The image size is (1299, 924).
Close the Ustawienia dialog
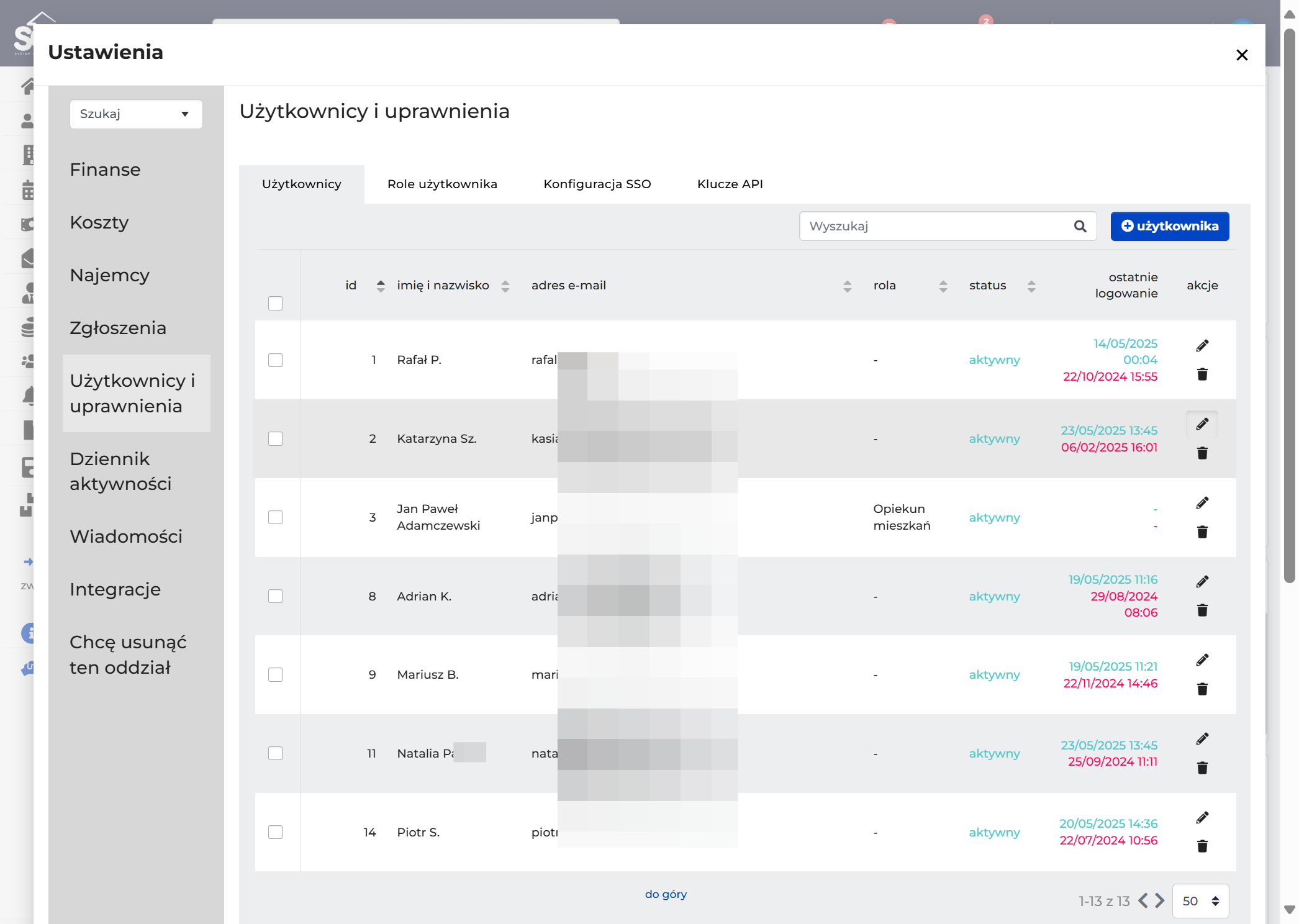[x=1242, y=55]
